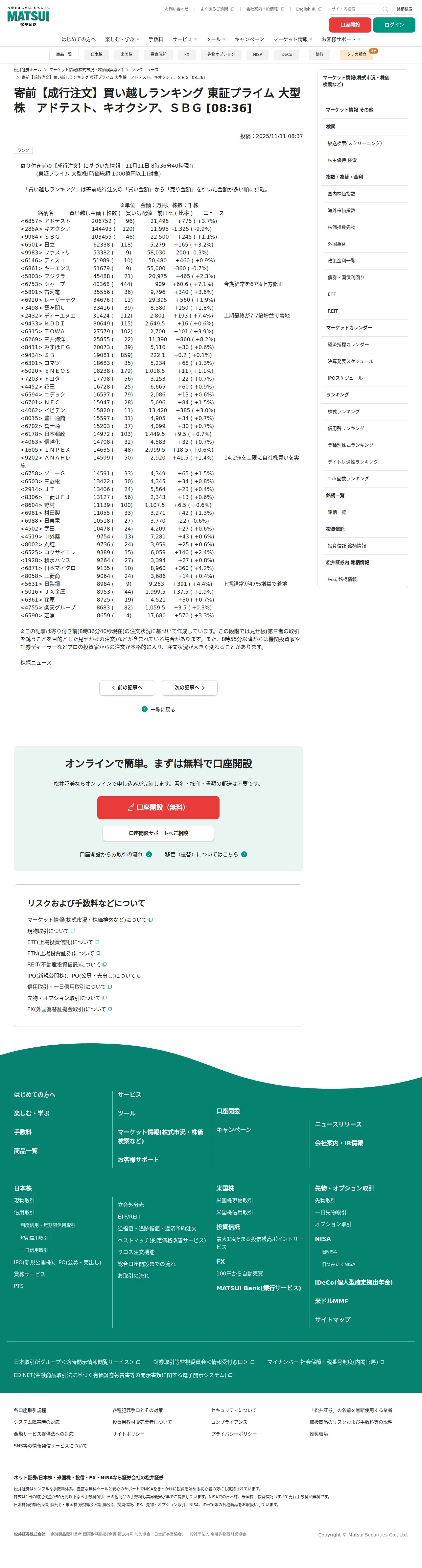This screenshot has height=1568, width=422.
Task: Open footer 日本取引所グループ disclosure link
Action: click(77, 1362)
